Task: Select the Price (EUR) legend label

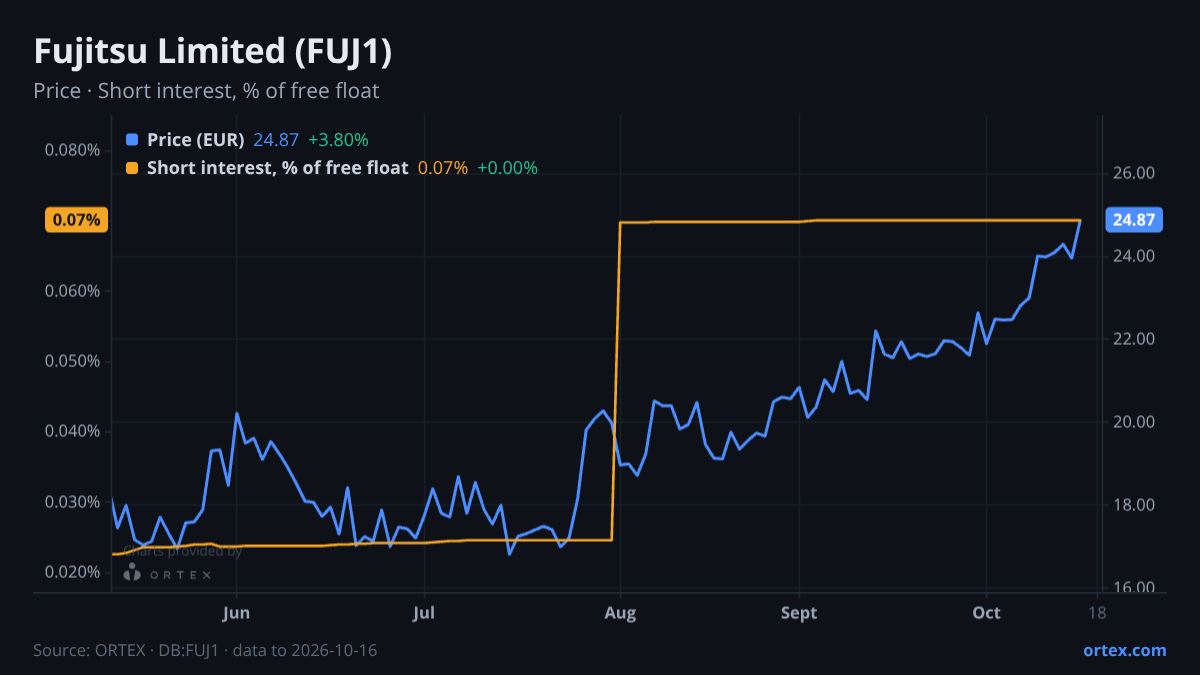Action: pos(196,140)
